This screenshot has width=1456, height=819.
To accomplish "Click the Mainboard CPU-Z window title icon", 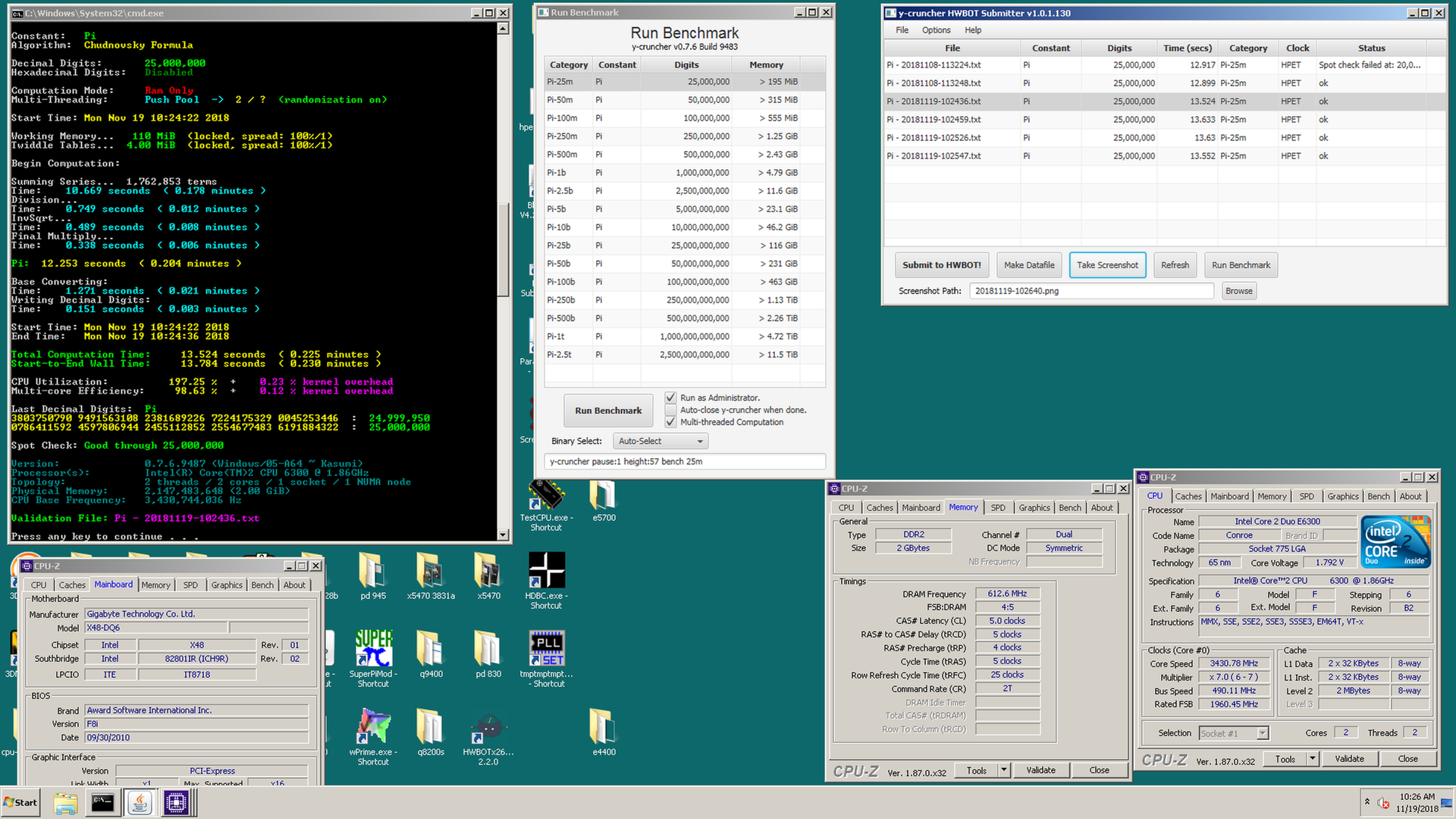I will [27, 566].
